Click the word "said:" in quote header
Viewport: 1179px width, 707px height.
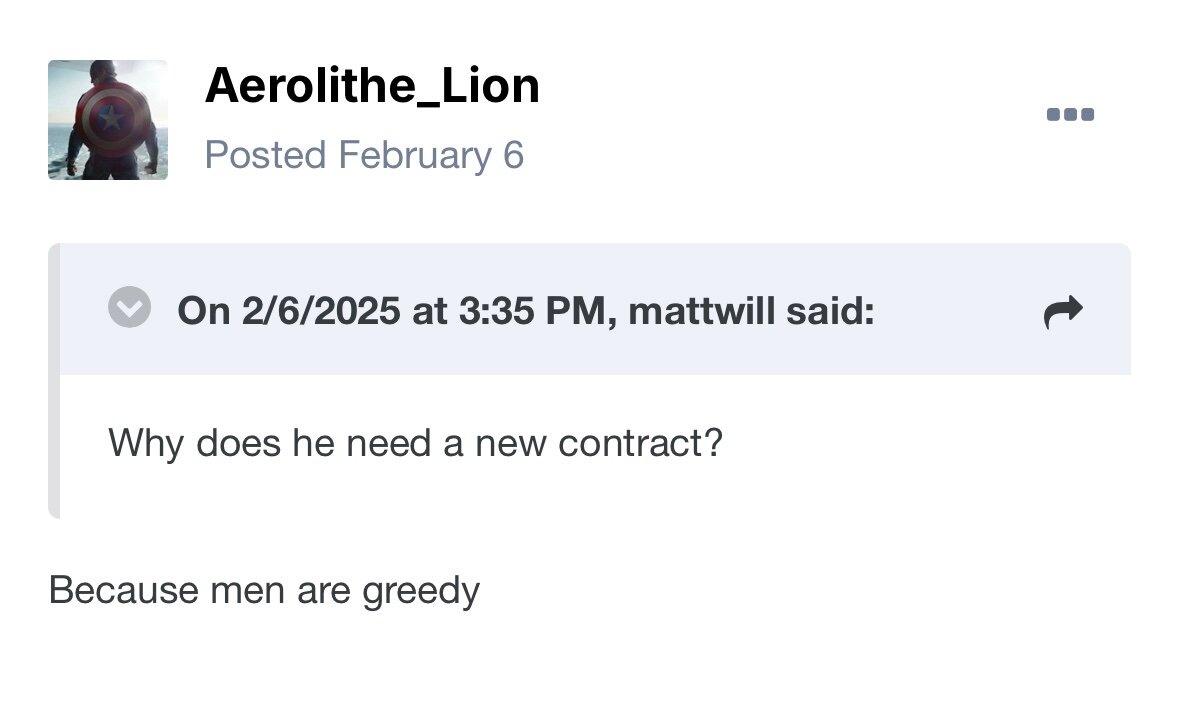click(830, 311)
